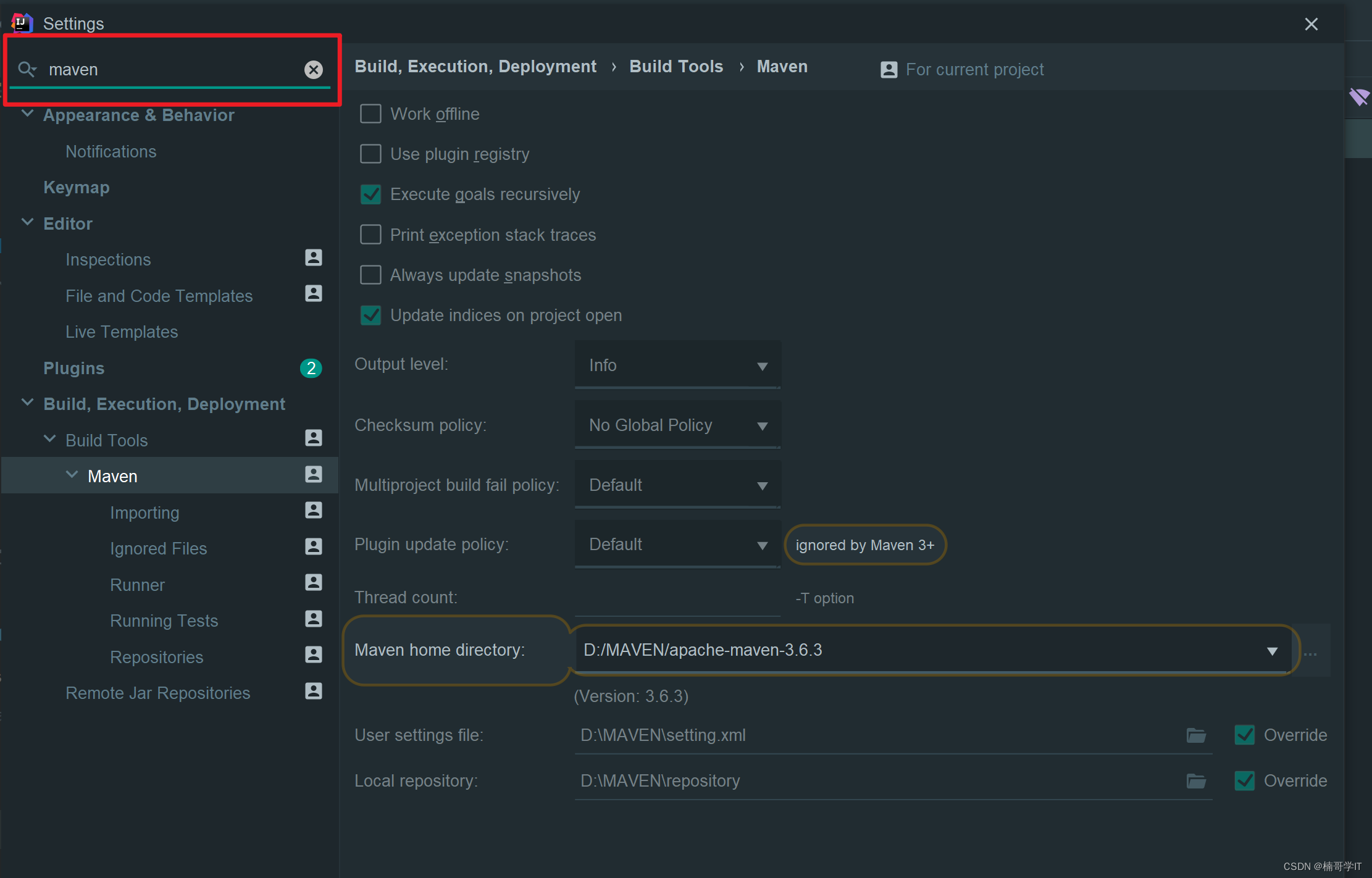This screenshot has width=1372, height=878.
Task: Uncheck Execute goals recursively
Action: click(x=370, y=194)
